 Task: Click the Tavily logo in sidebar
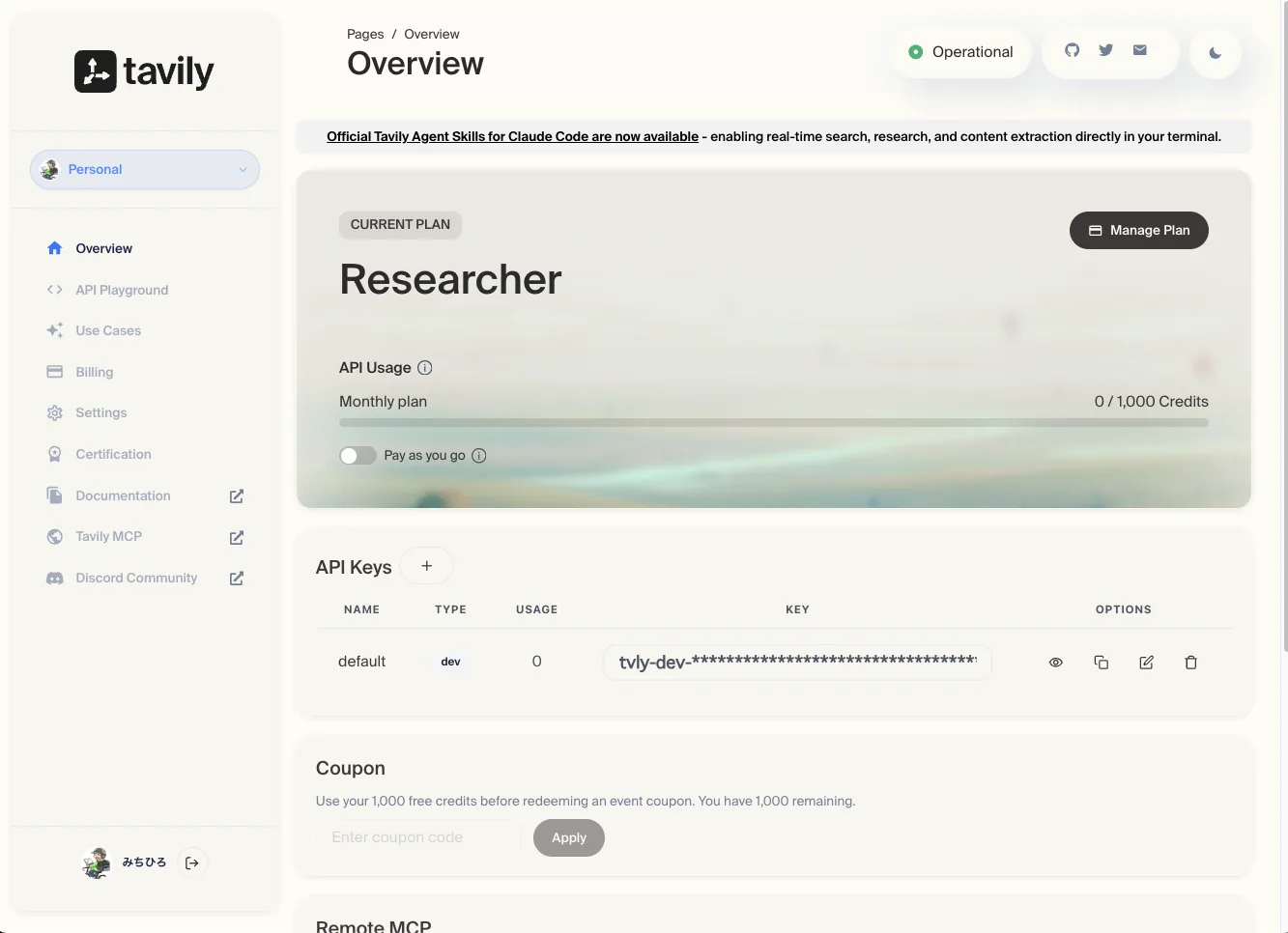144,71
